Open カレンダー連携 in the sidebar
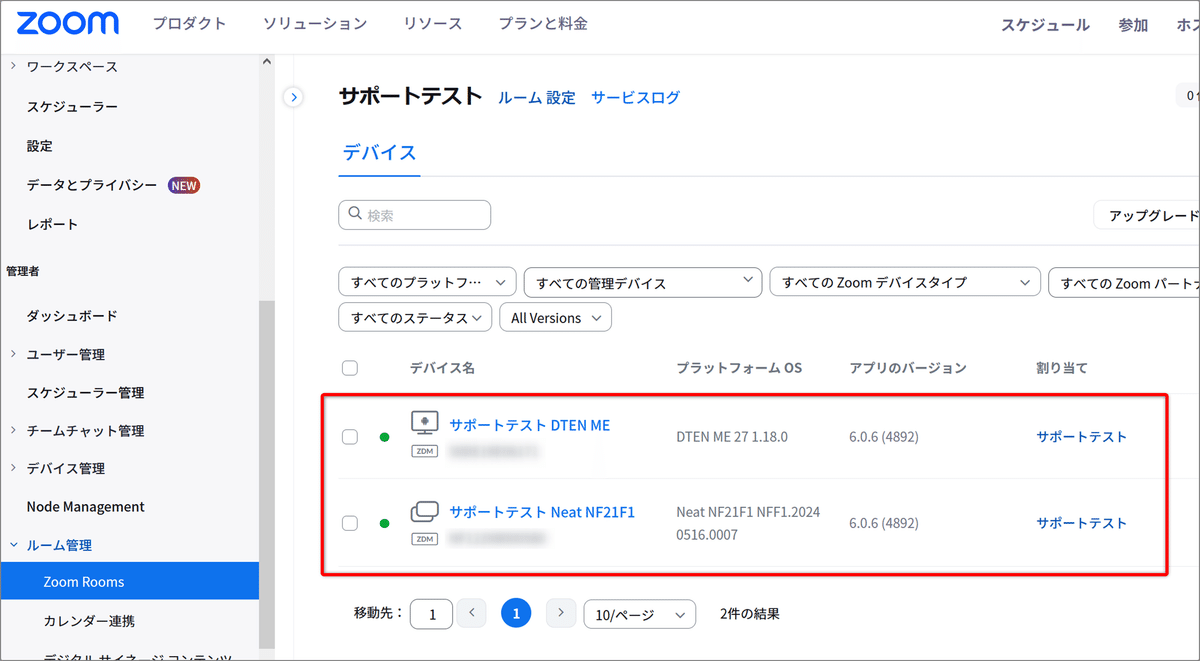Image resolution: width=1200 pixels, height=661 pixels. pyautogui.click(x=89, y=621)
